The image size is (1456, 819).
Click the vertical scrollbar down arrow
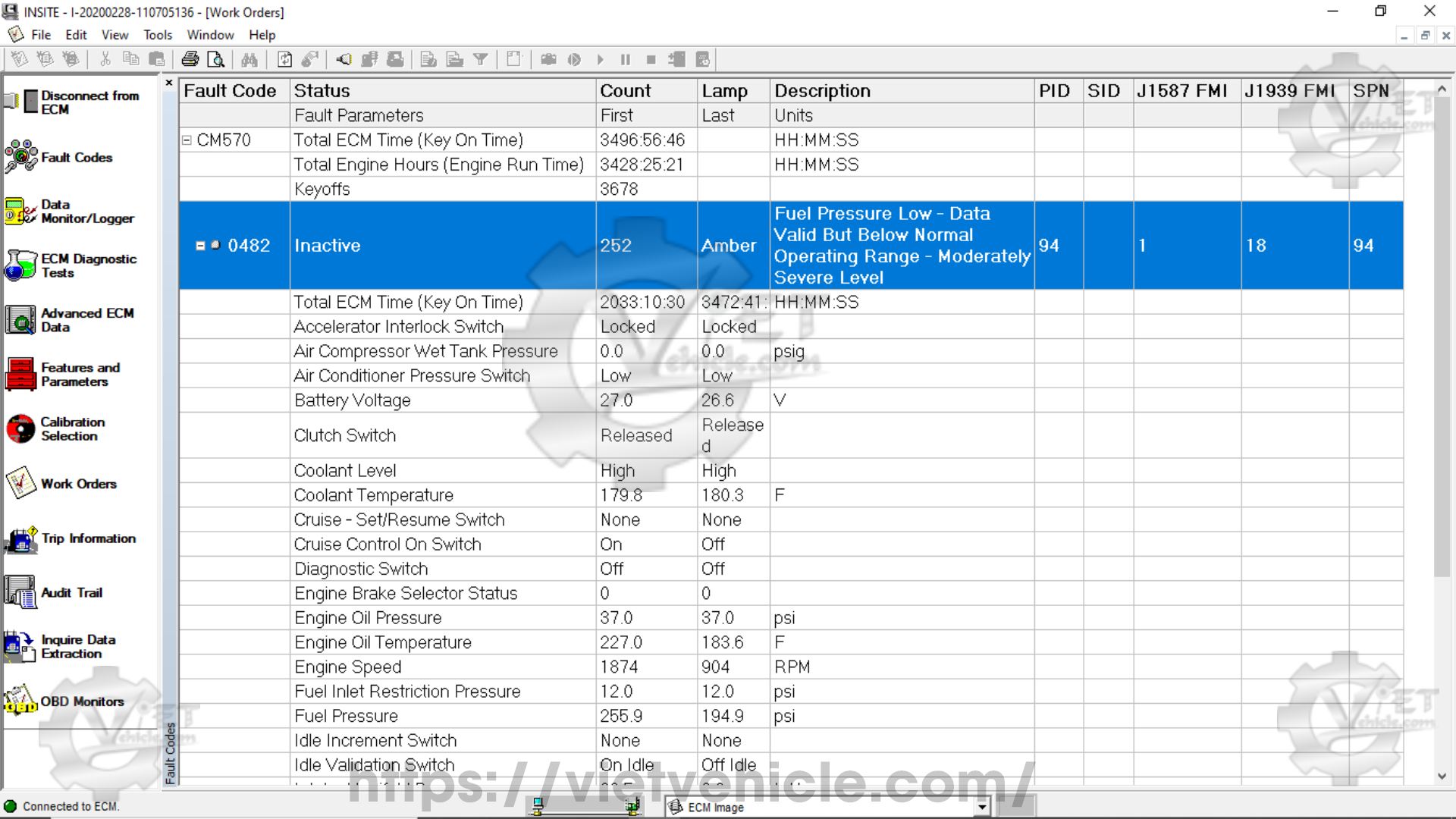click(1442, 777)
